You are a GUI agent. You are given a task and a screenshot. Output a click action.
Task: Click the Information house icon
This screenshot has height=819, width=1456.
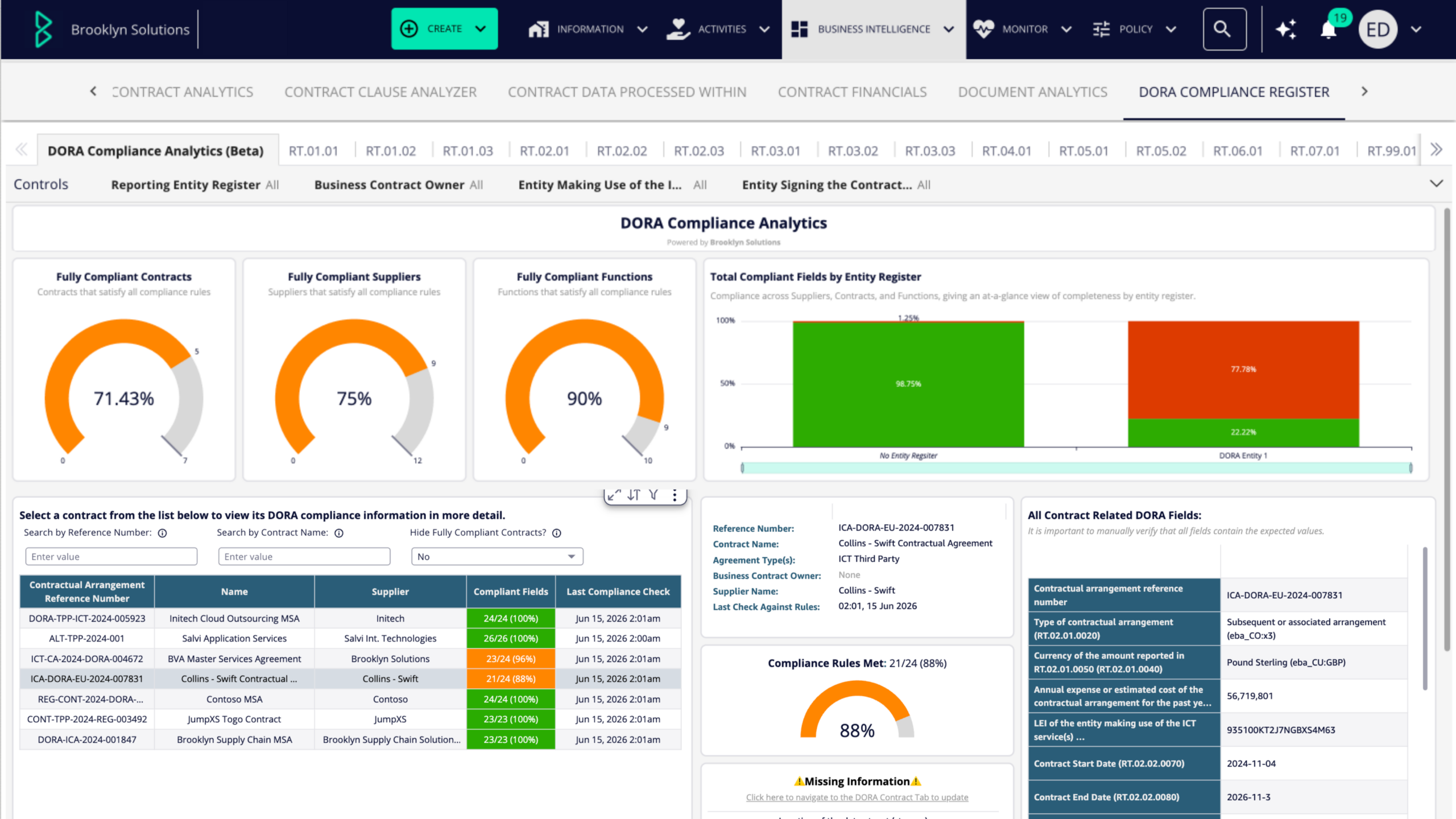538,29
